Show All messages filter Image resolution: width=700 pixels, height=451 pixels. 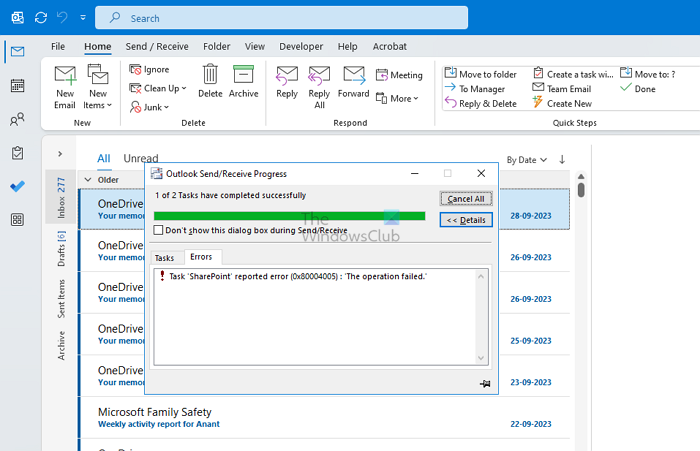point(104,159)
